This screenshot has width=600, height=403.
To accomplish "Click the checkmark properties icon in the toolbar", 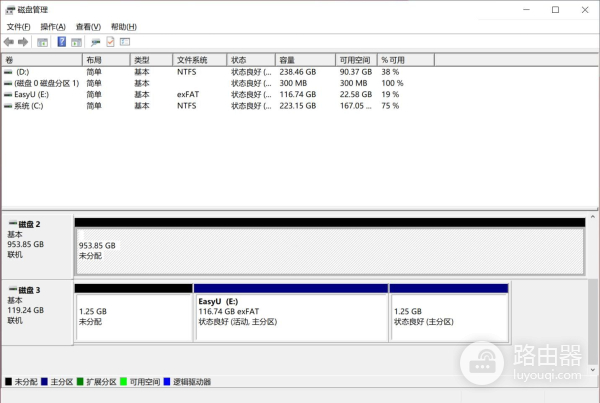I will 110,42.
